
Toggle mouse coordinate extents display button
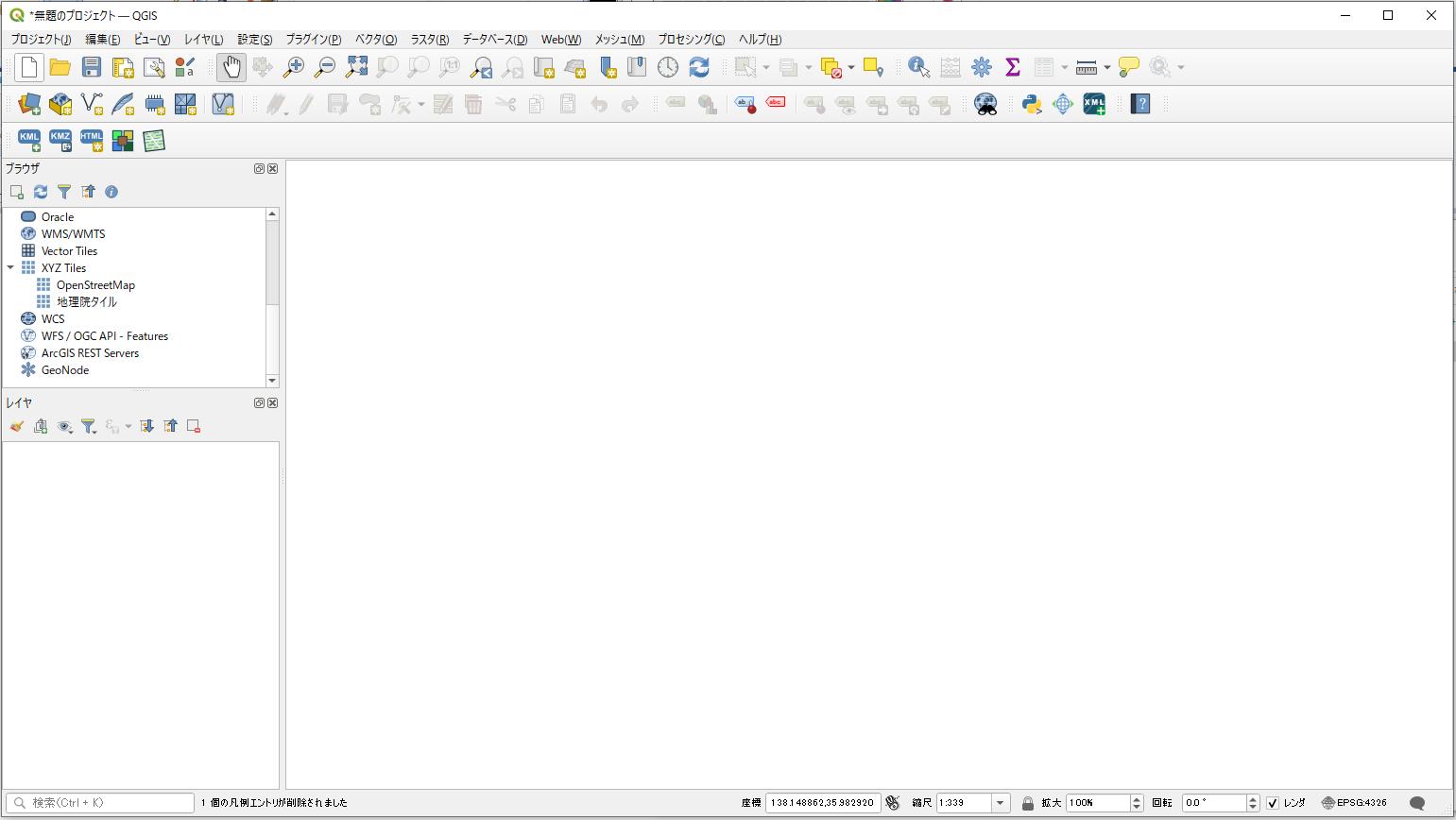[x=893, y=803]
